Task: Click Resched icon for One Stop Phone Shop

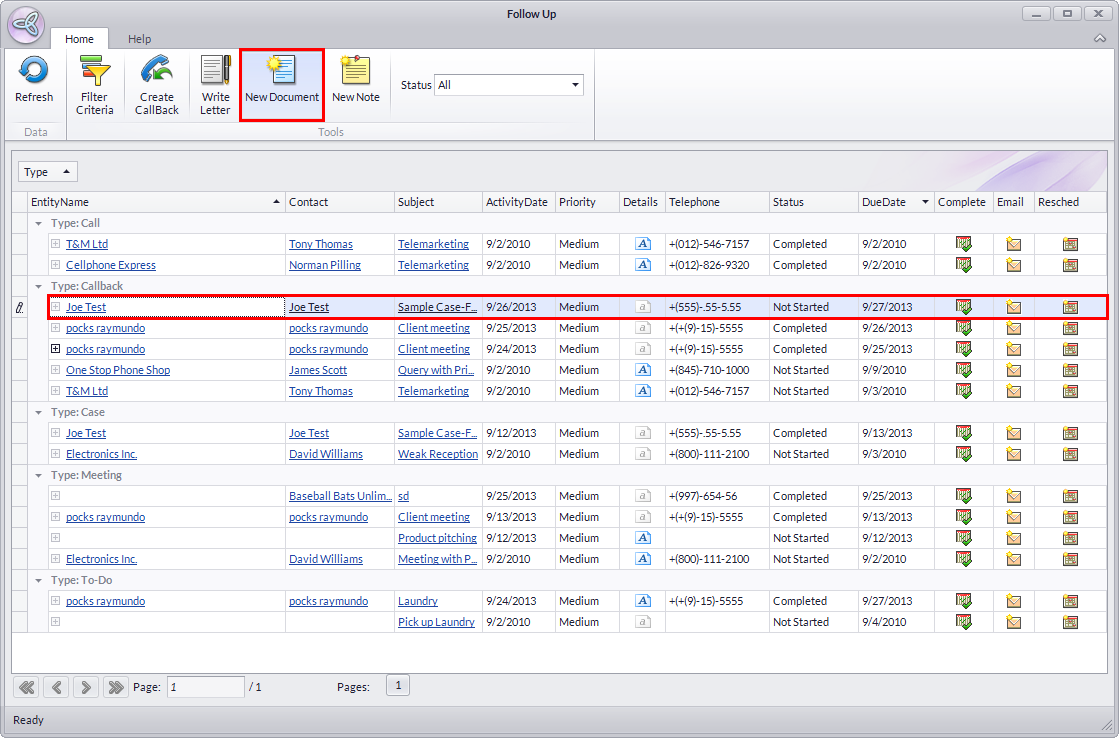Action: pyautogui.click(x=1070, y=370)
